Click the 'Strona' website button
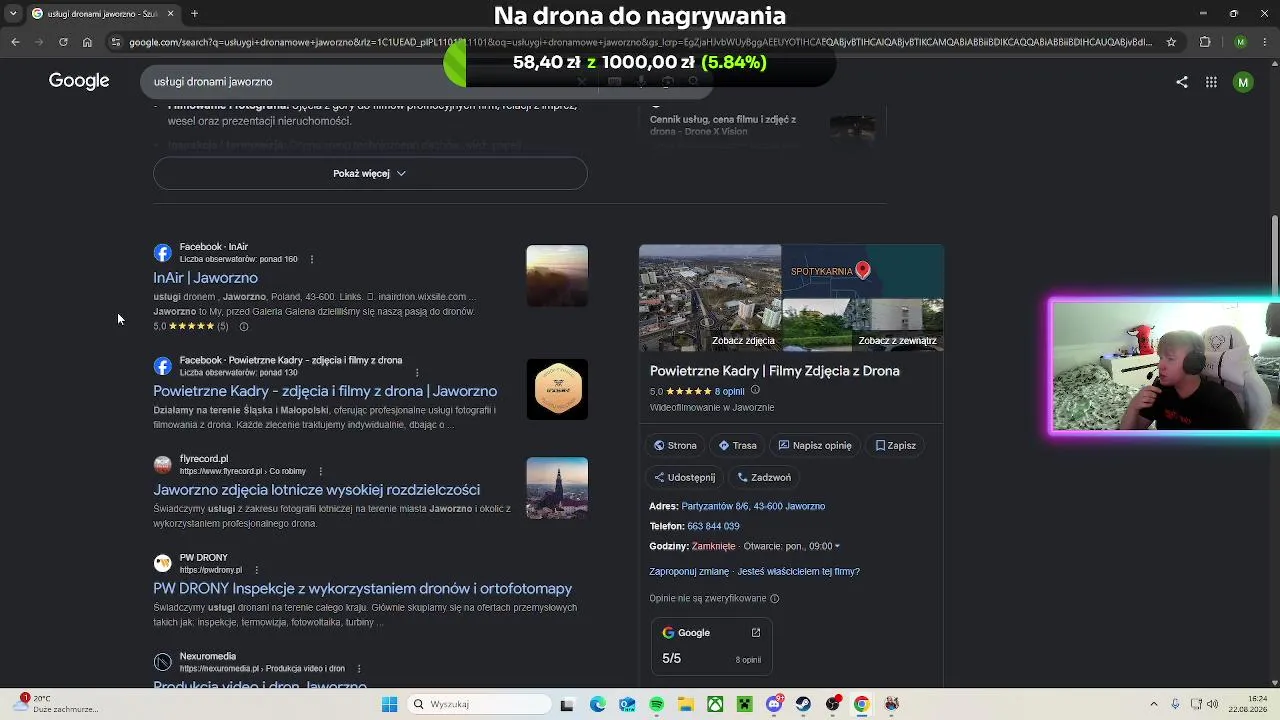The width and height of the screenshot is (1280, 720). coord(675,446)
